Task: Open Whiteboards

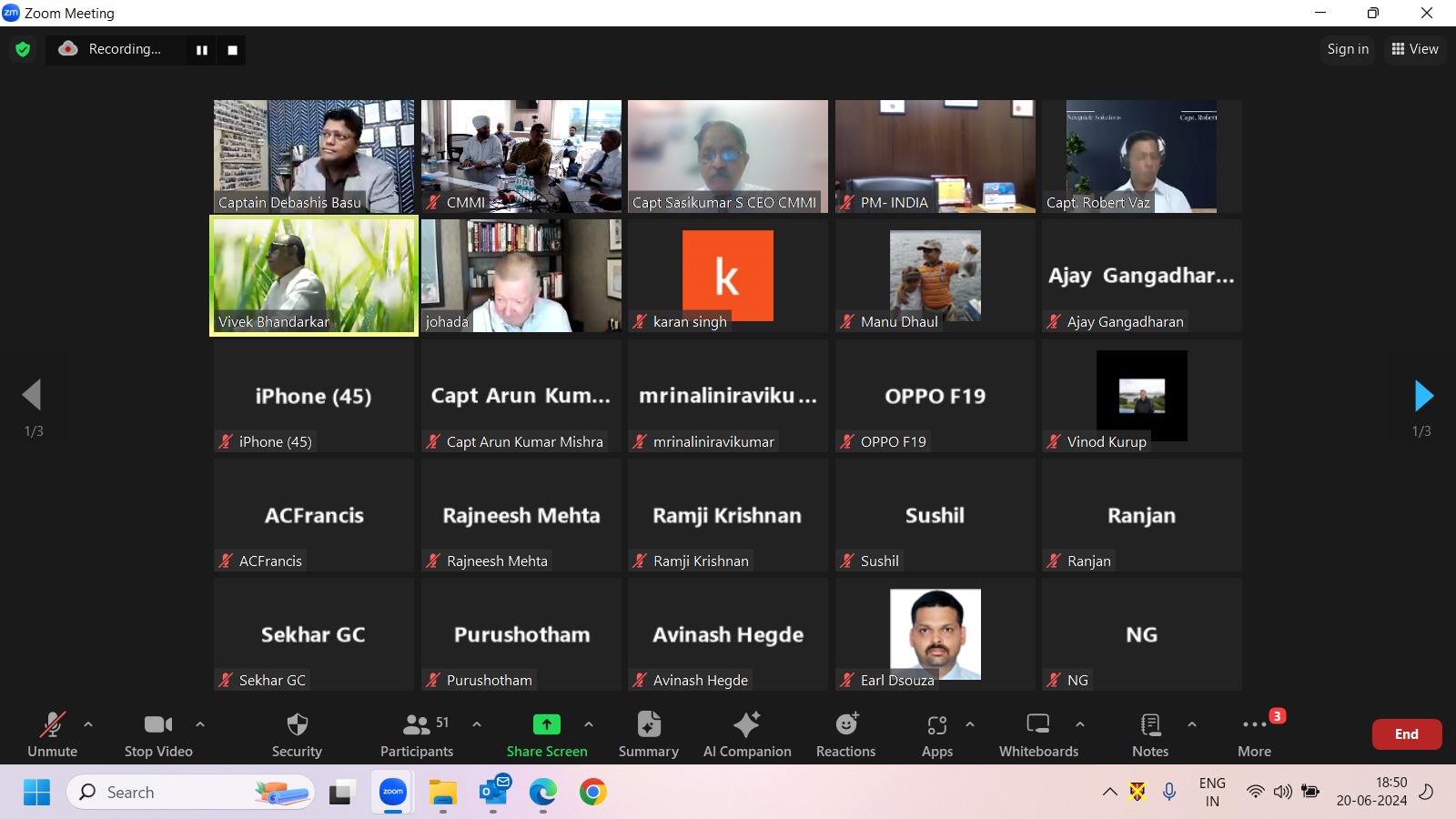Action: coord(1037,725)
